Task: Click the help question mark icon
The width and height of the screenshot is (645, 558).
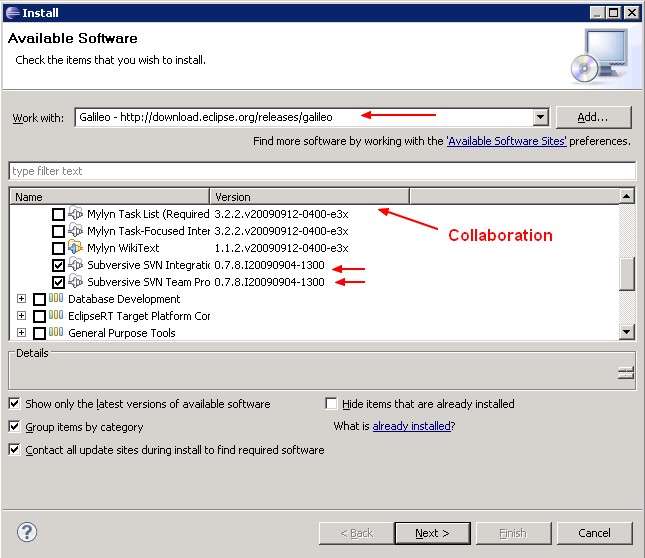Action: (x=28, y=532)
